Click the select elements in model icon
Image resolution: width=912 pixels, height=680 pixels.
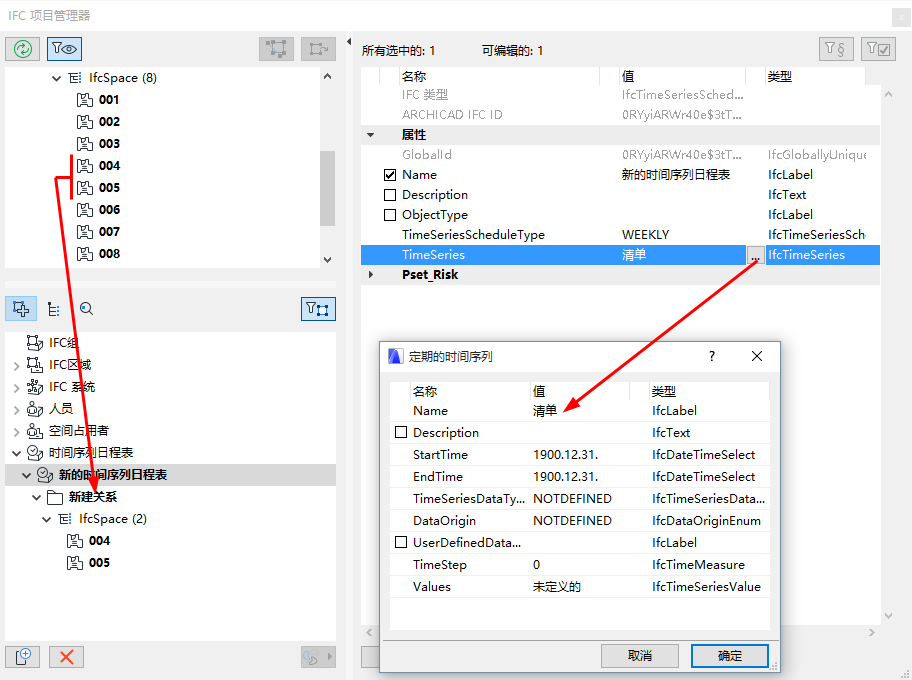(x=276, y=49)
